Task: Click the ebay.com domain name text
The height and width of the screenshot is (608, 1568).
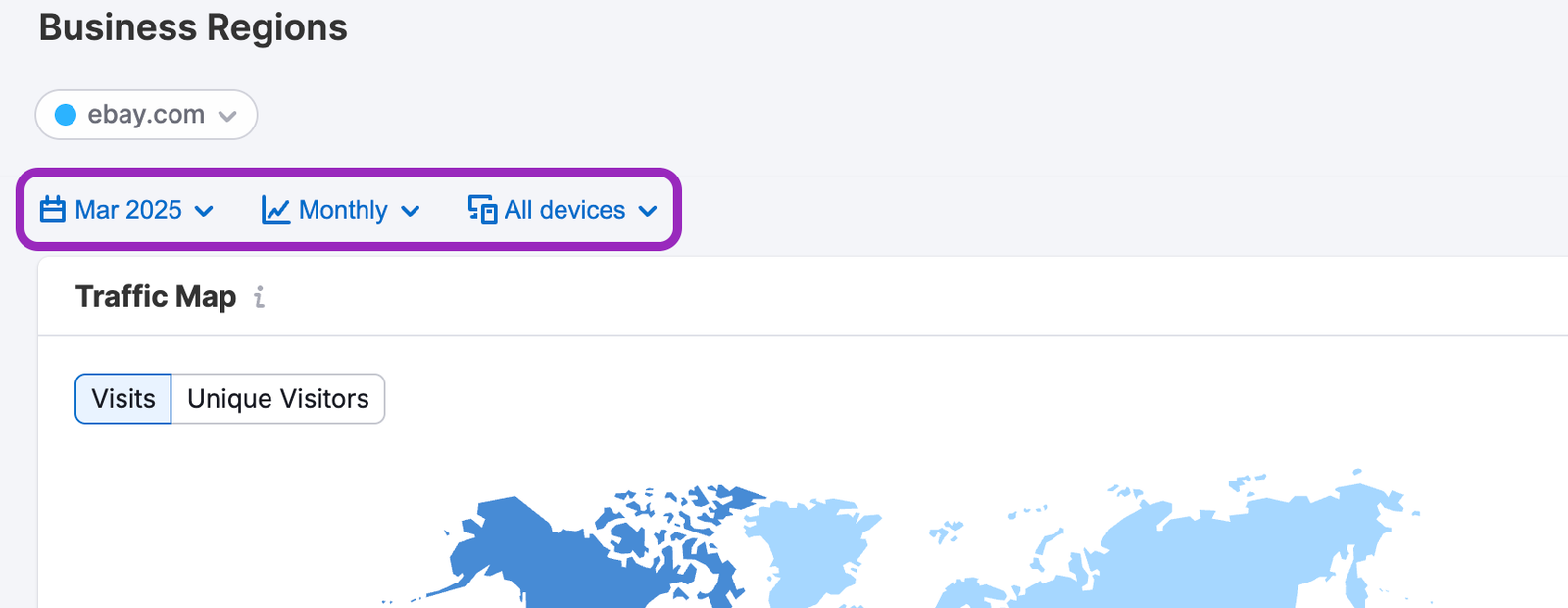Action: 146,115
